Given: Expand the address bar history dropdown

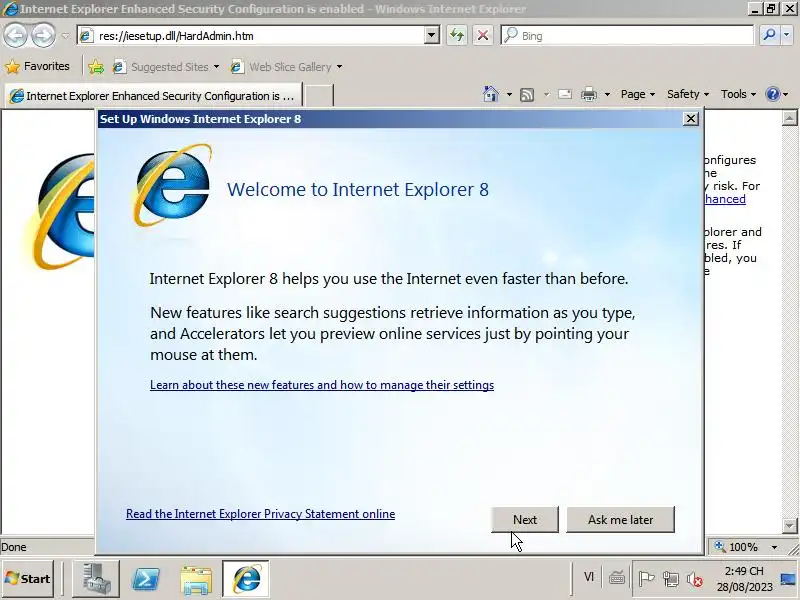Looking at the screenshot, I should point(432,36).
